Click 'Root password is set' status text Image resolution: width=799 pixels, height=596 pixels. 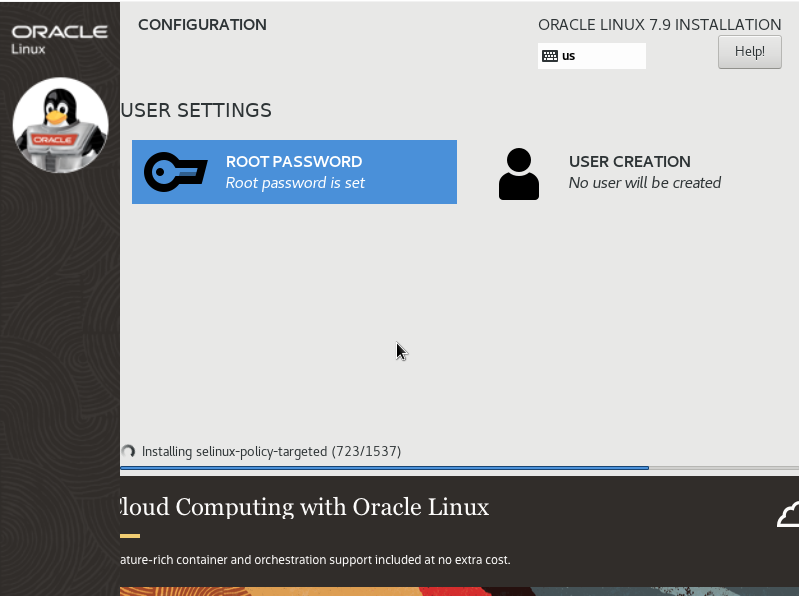point(295,183)
